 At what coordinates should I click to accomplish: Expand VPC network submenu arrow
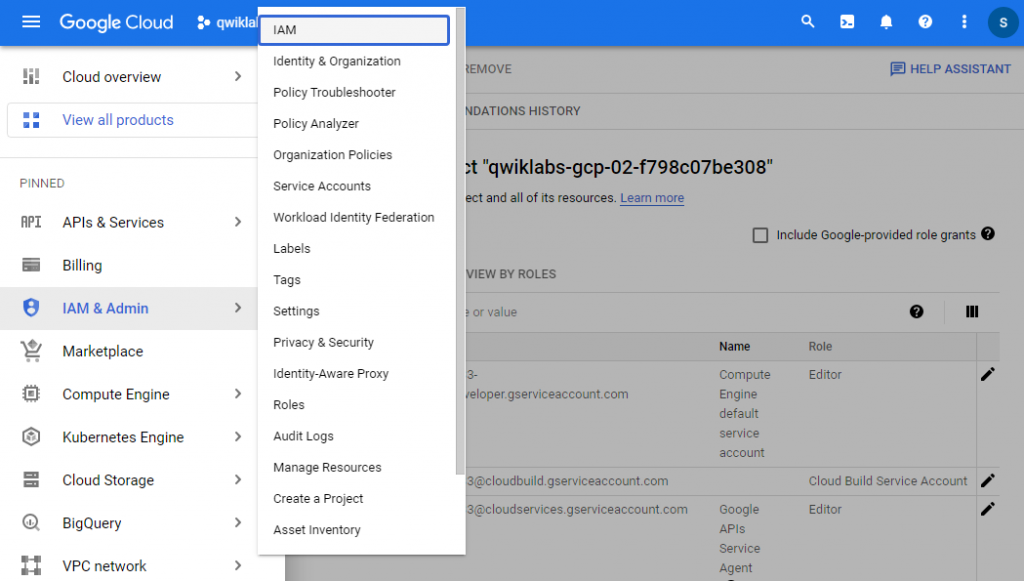pyautogui.click(x=238, y=565)
